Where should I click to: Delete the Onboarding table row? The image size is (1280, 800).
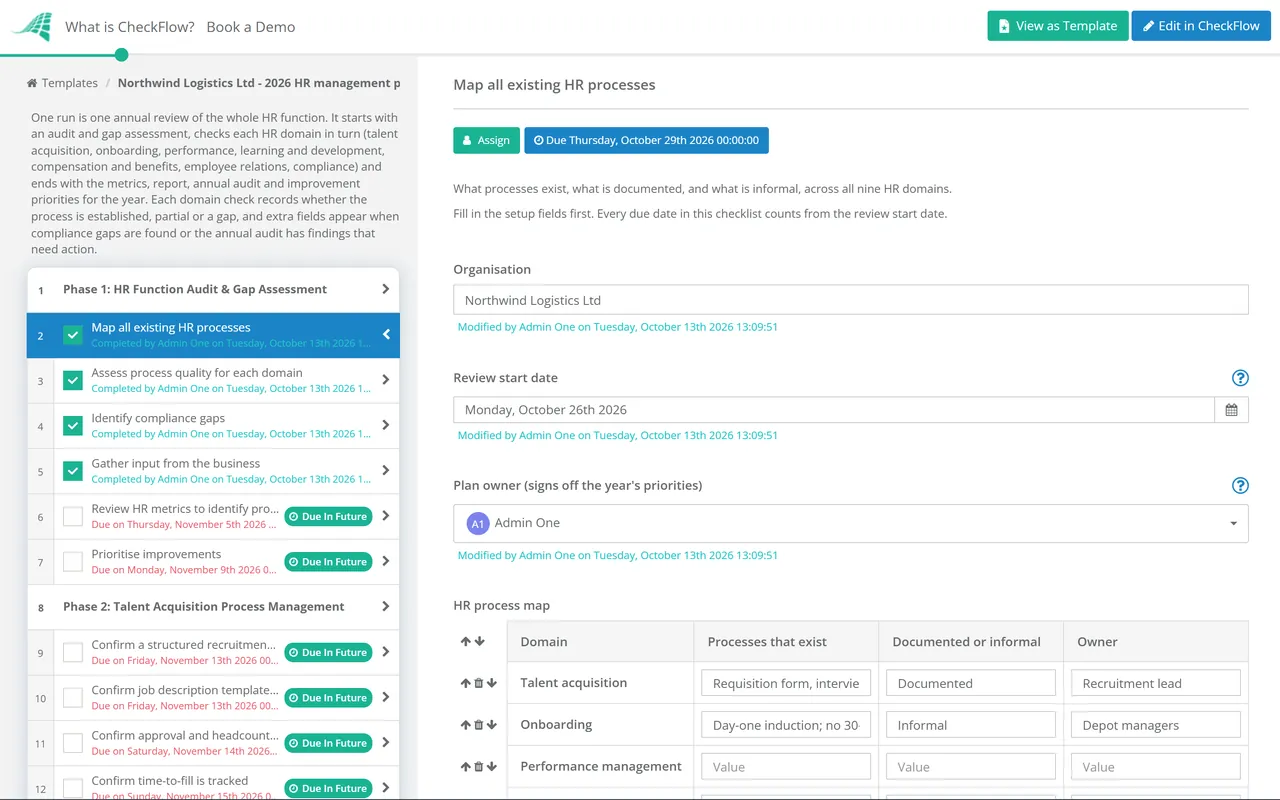tap(478, 725)
